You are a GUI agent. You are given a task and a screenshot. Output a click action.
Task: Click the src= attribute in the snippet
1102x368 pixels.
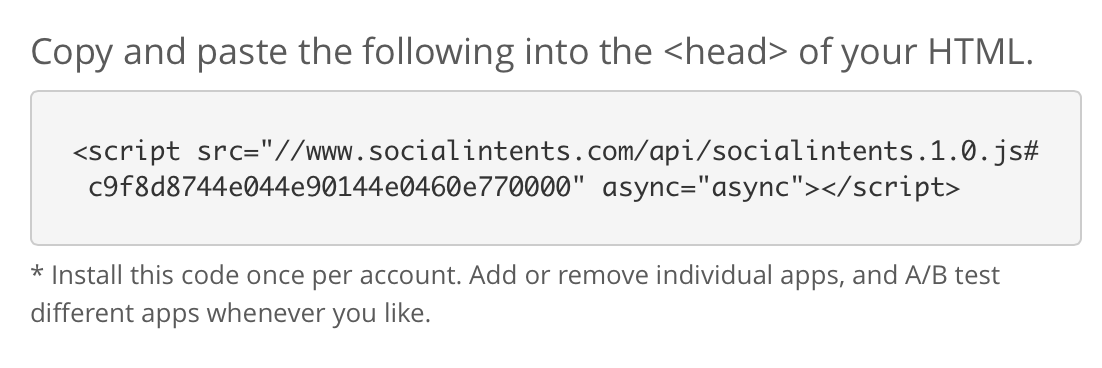point(228,151)
